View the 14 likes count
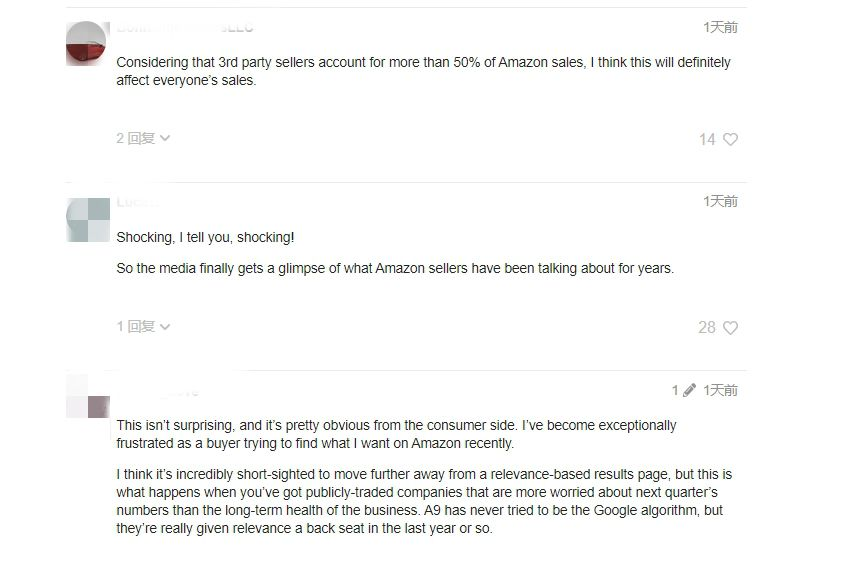This screenshot has height=564, width=854. click(x=707, y=139)
